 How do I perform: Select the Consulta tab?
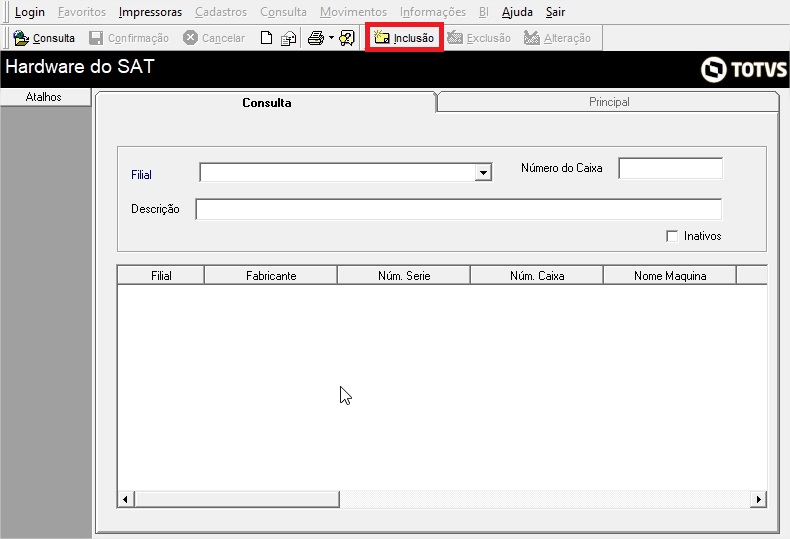[267, 102]
